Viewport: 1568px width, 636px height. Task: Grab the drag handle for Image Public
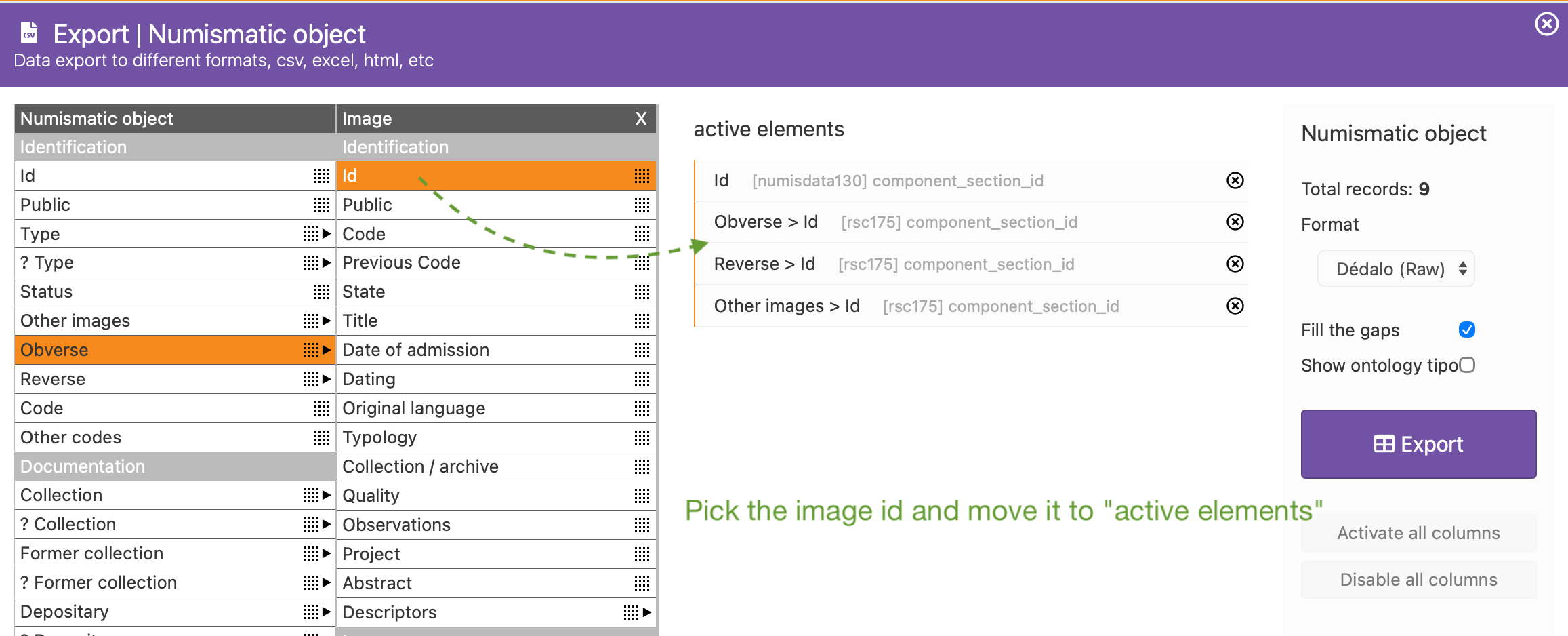pos(642,205)
